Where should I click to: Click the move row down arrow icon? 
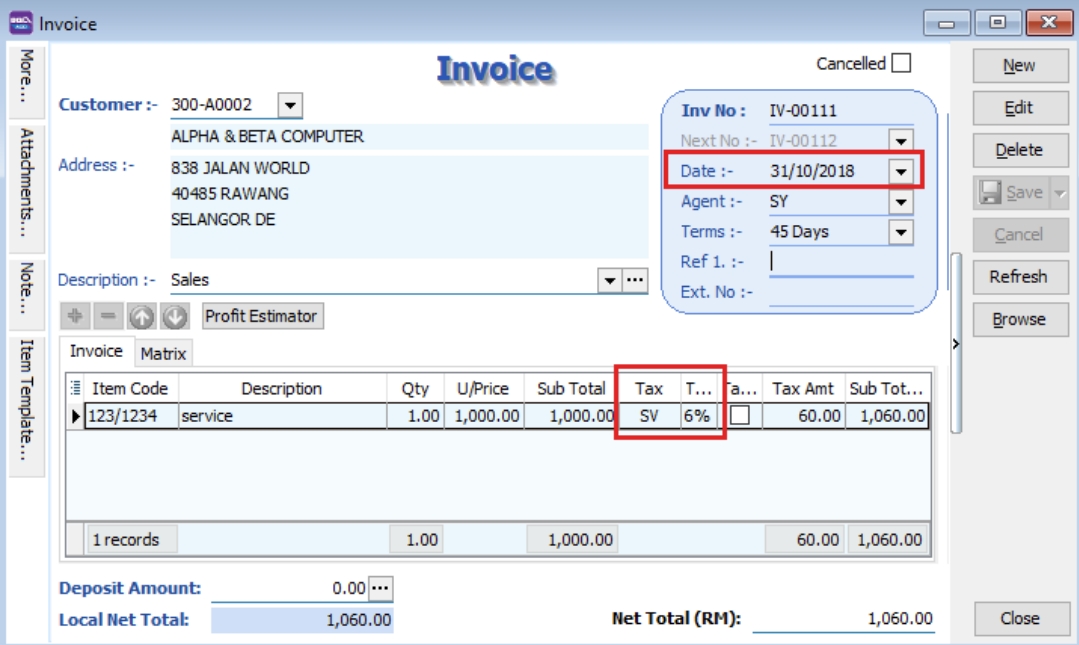pyautogui.click(x=175, y=317)
